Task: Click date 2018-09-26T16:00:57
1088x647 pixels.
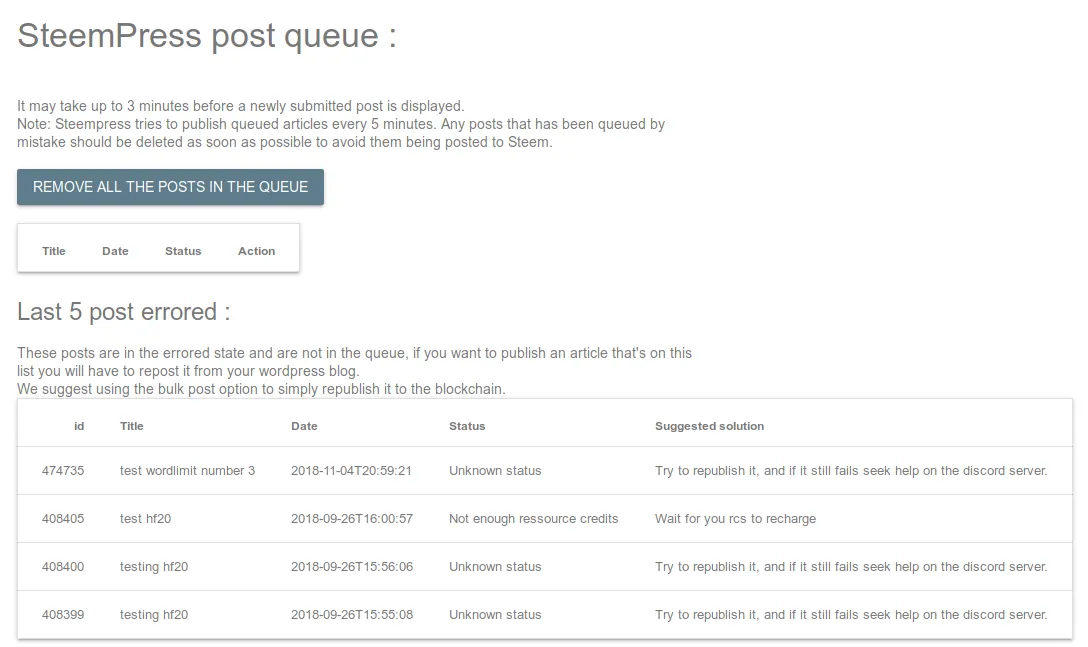Action: [352, 519]
